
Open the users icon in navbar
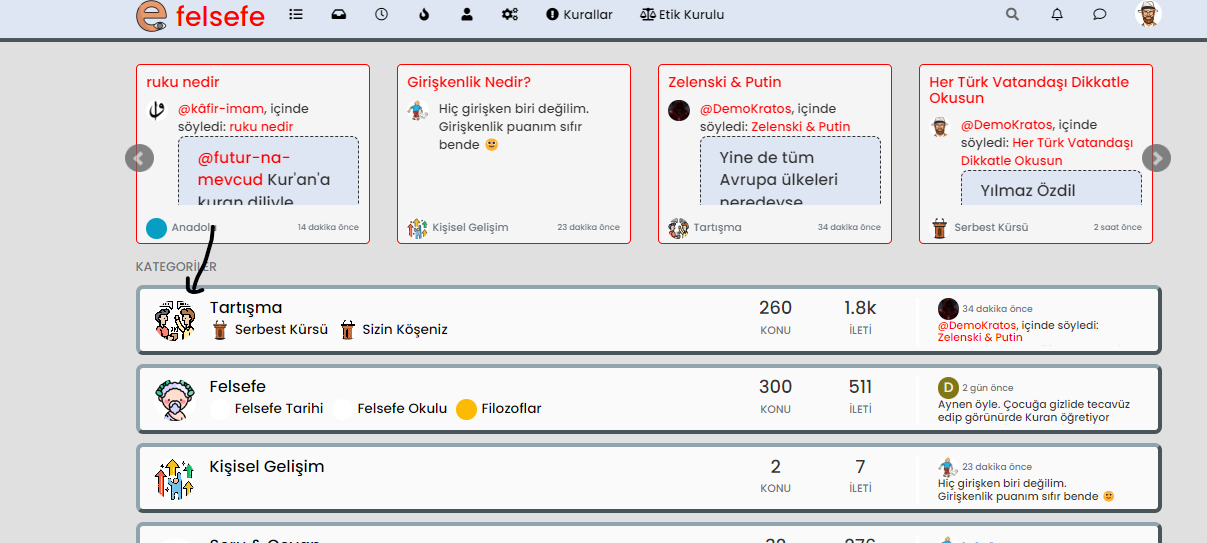tap(466, 15)
